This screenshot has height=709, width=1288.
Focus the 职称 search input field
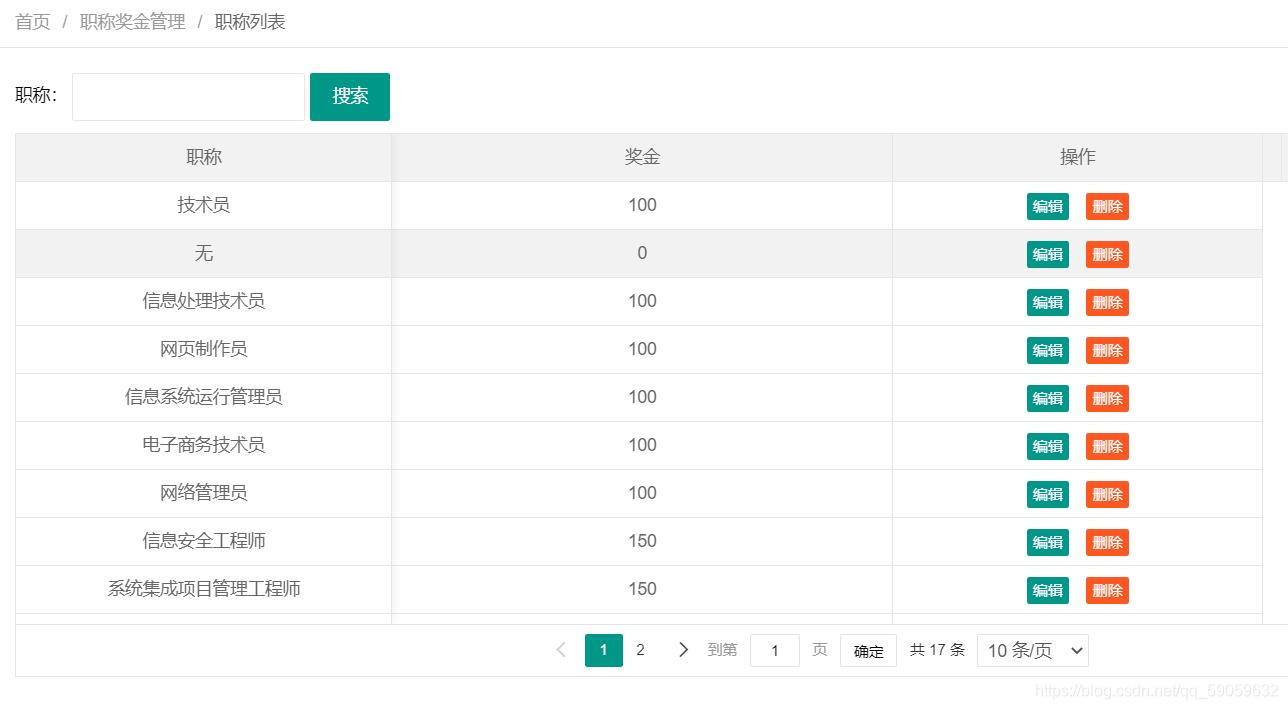point(188,97)
